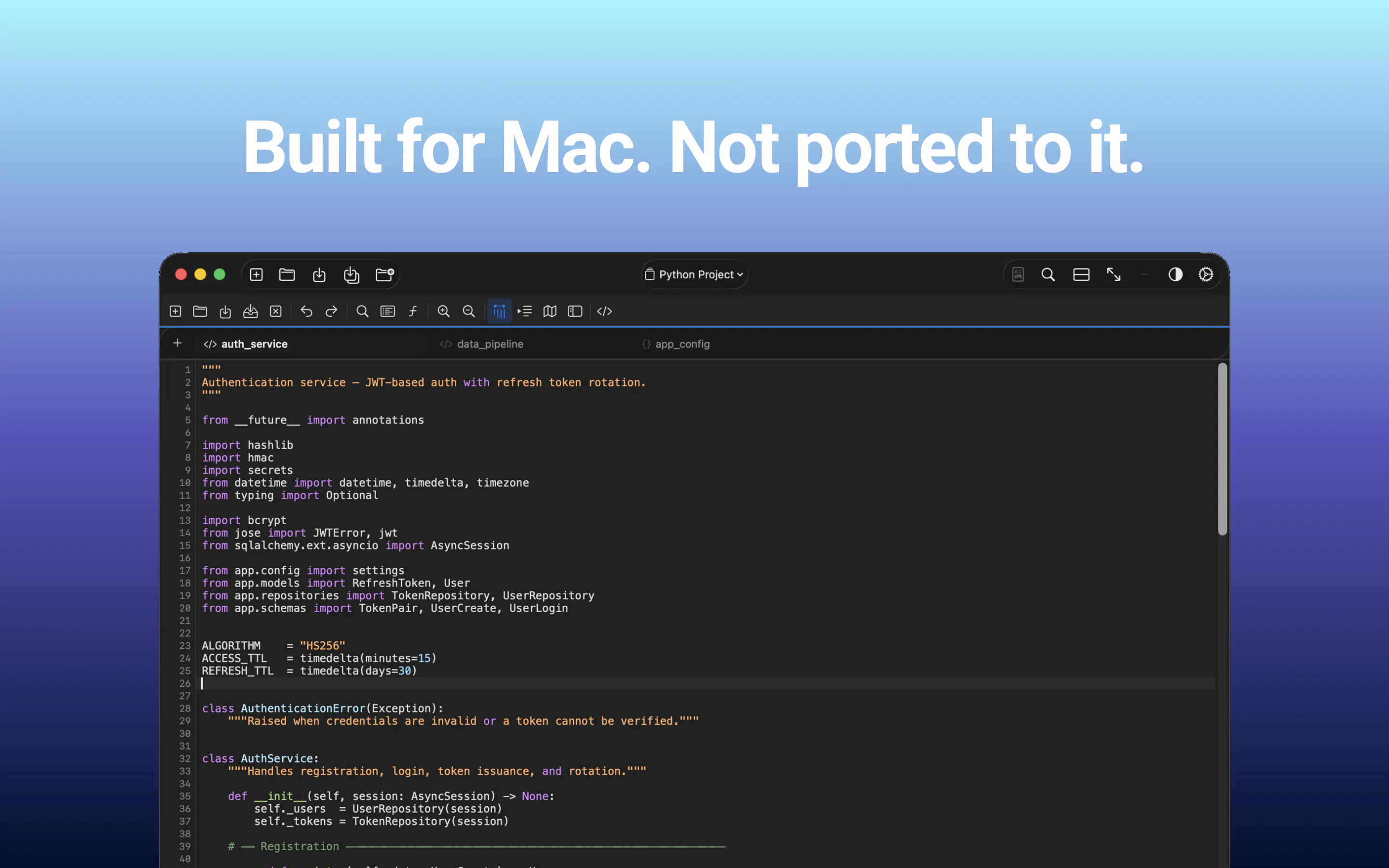Switch to the auth_service tab
The width and height of the screenshot is (1389, 868).
[x=312, y=344]
